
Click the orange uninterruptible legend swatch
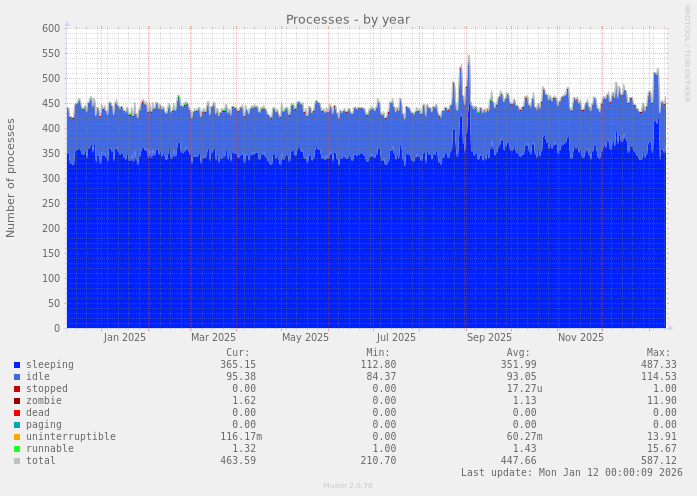(x=17, y=437)
